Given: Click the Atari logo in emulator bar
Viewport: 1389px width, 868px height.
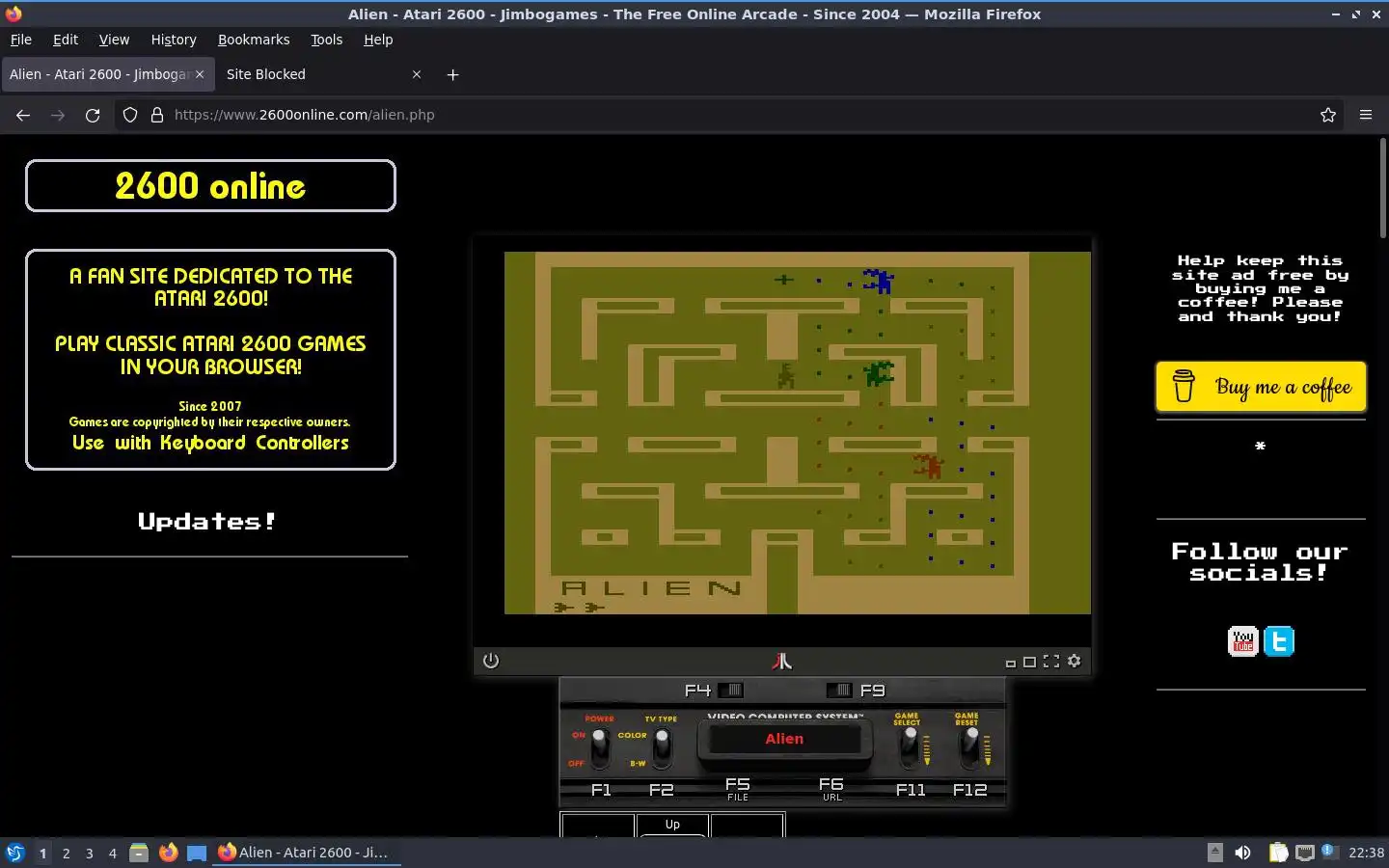Looking at the screenshot, I should pyautogui.click(x=782, y=661).
